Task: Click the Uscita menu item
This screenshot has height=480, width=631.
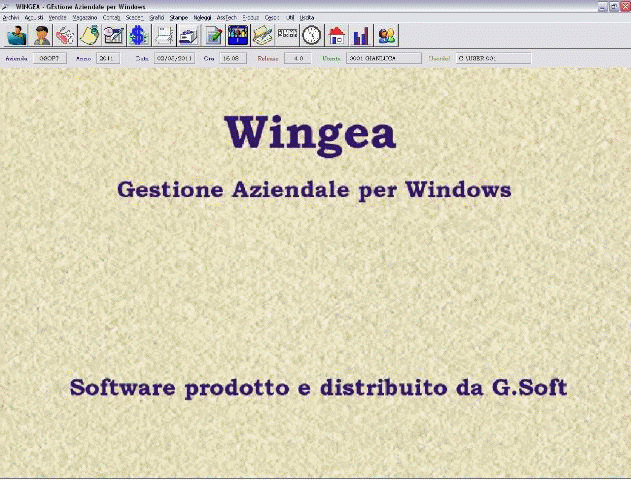Action: pos(307,18)
